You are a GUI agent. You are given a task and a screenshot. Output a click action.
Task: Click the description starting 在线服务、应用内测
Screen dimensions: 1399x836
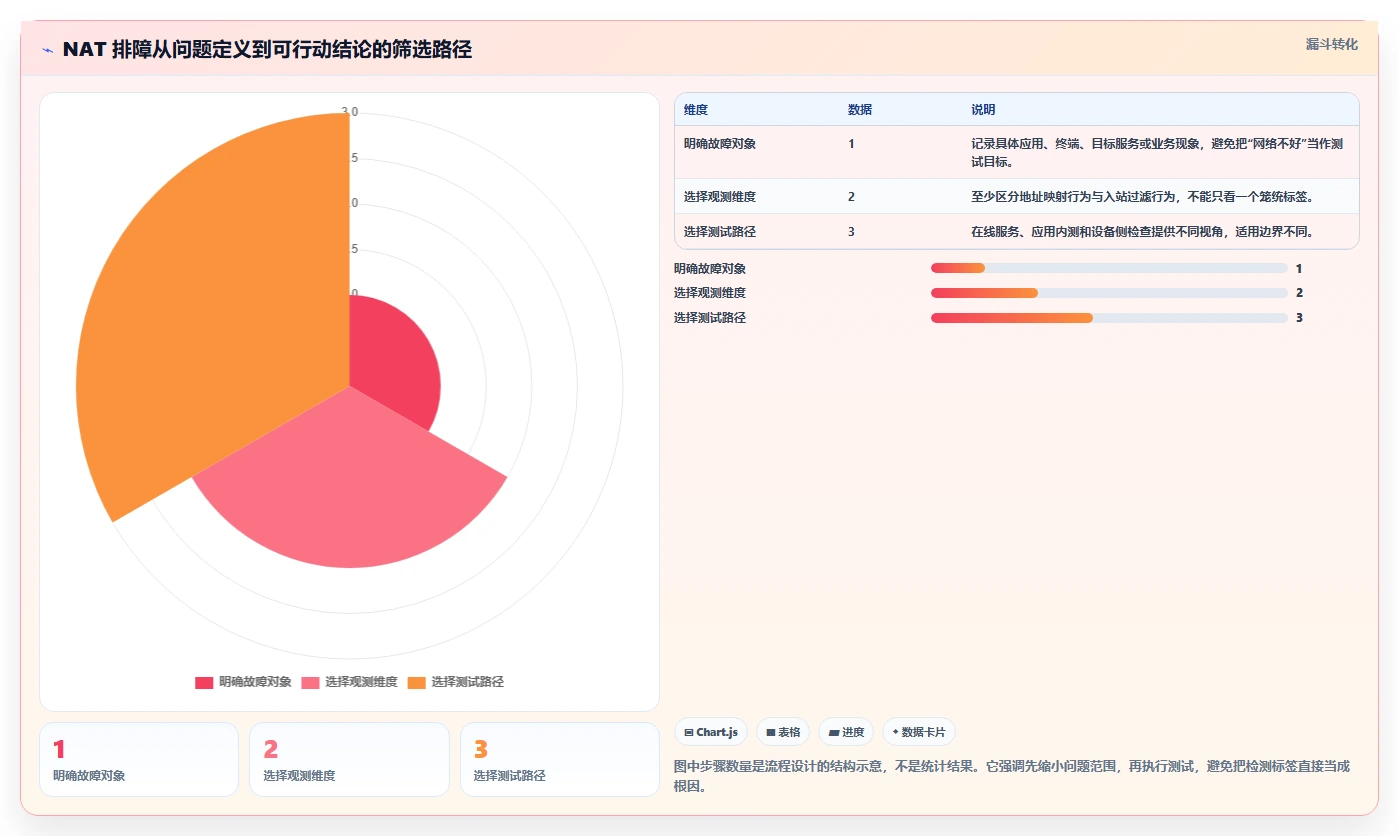tap(1142, 232)
